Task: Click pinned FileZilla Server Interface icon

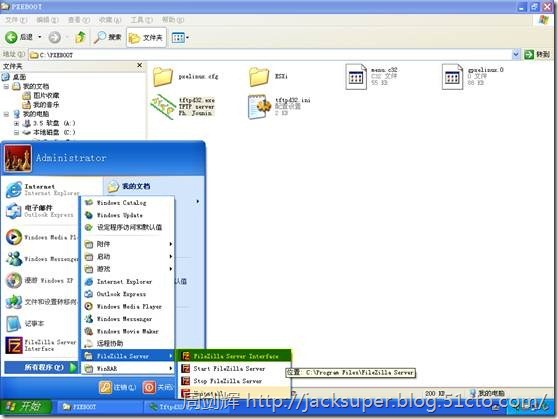Action: (14, 345)
